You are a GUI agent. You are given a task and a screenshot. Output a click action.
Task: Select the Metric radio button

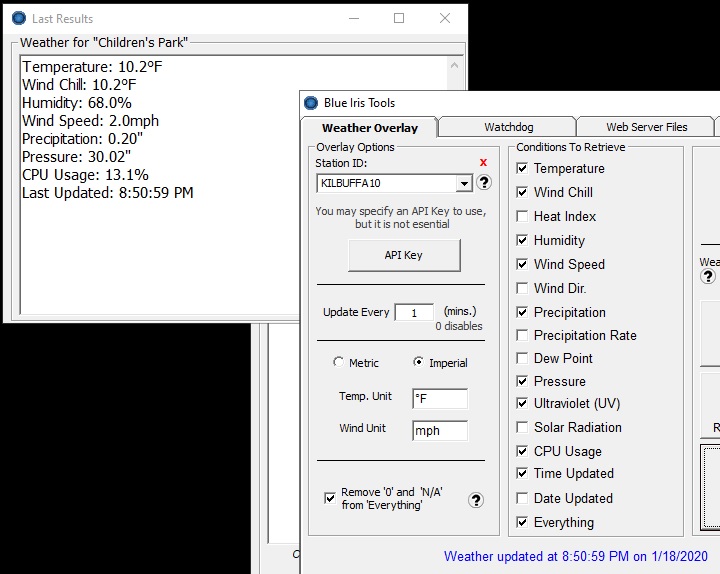coord(338,362)
